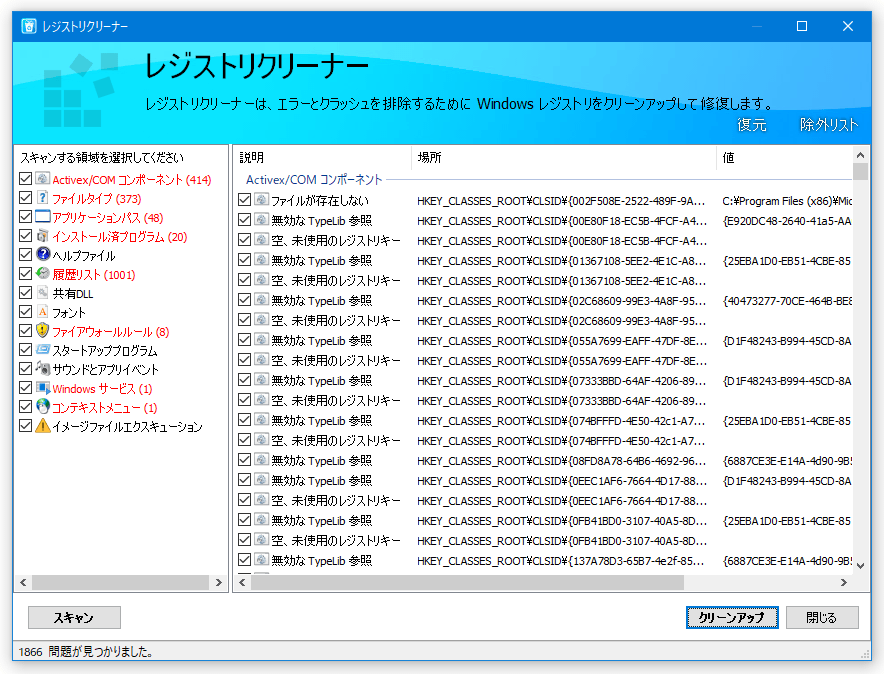
Task: Toggle the ファイアウォールルール (8) checkbox
Action: point(25,331)
